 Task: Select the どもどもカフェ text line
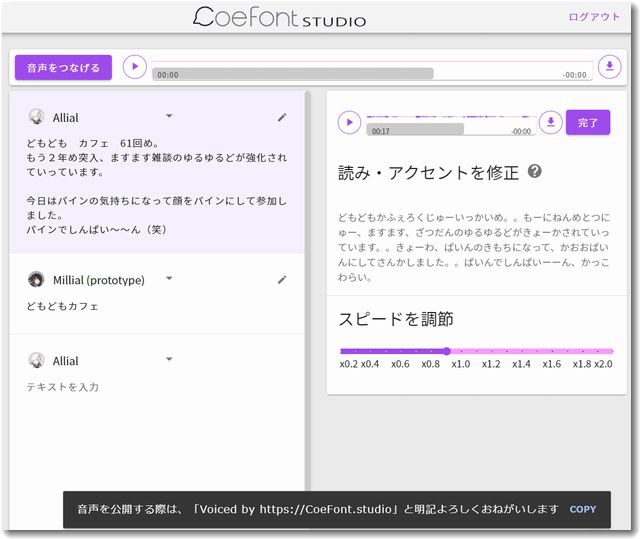coord(62,306)
